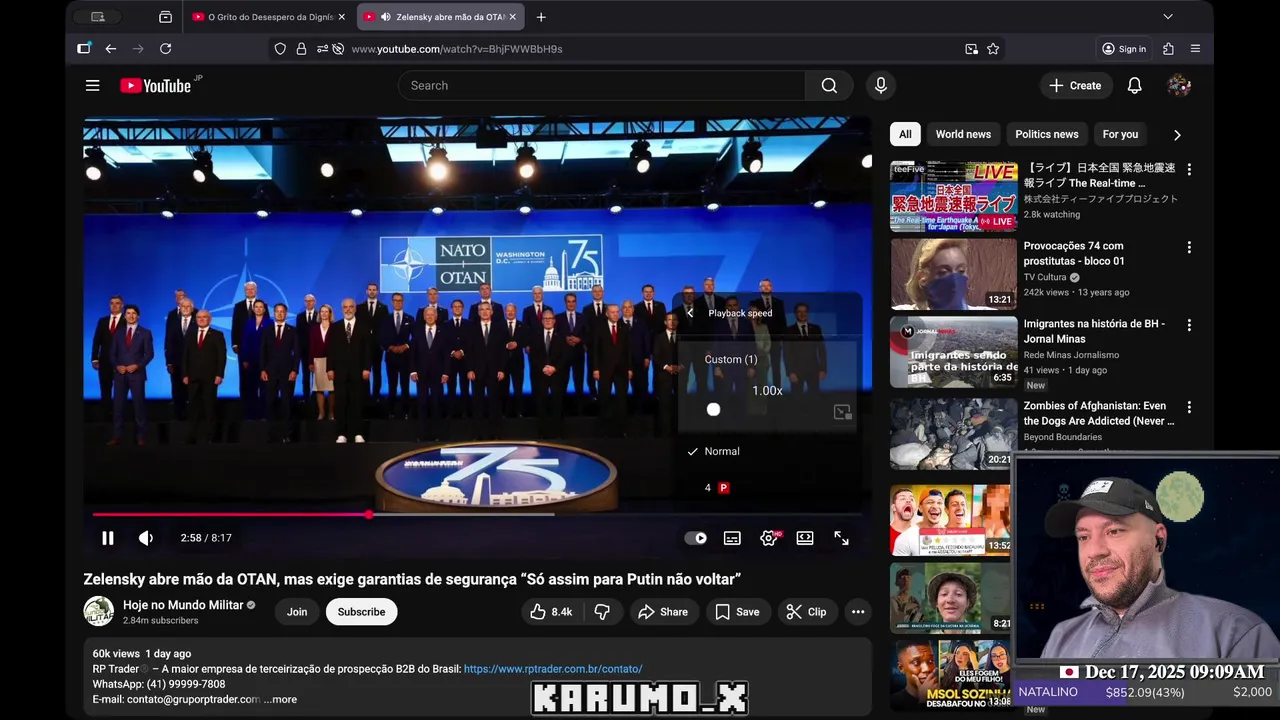Select the For you chip
The image size is (1280, 720).
[1120, 134]
